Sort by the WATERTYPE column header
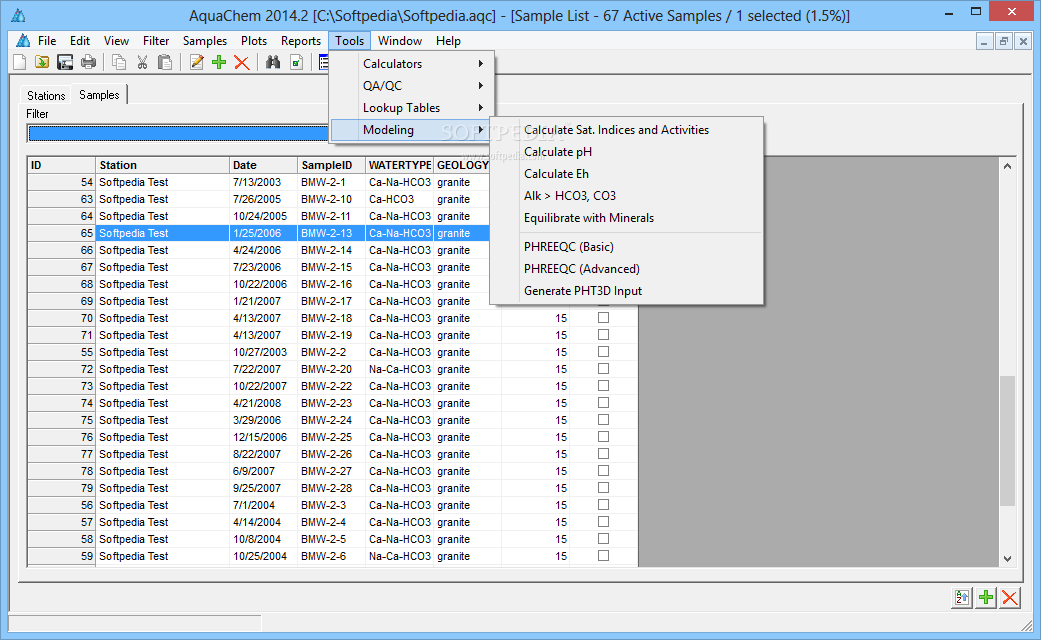Viewport: 1041px width, 640px height. coord(400,165)
